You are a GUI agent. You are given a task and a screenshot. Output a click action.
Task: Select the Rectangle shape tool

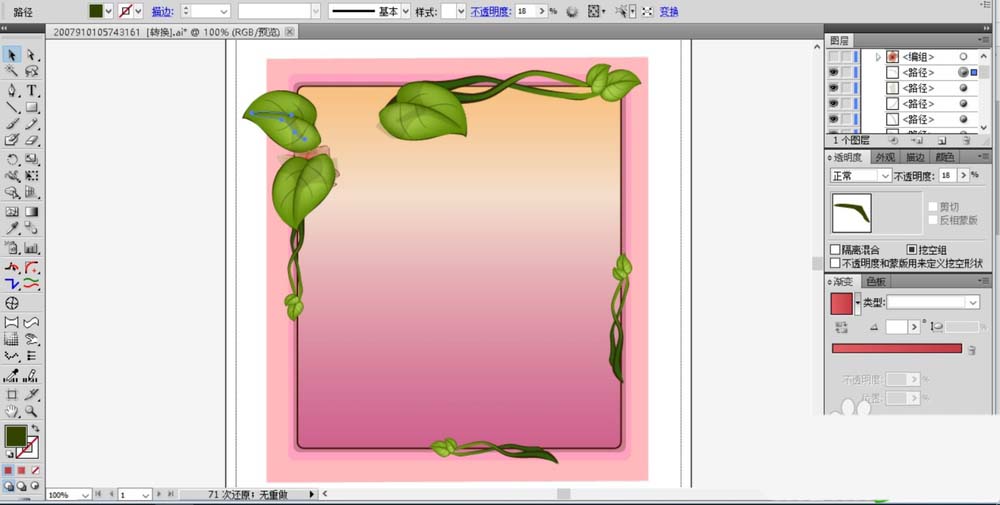click(32, 107)
